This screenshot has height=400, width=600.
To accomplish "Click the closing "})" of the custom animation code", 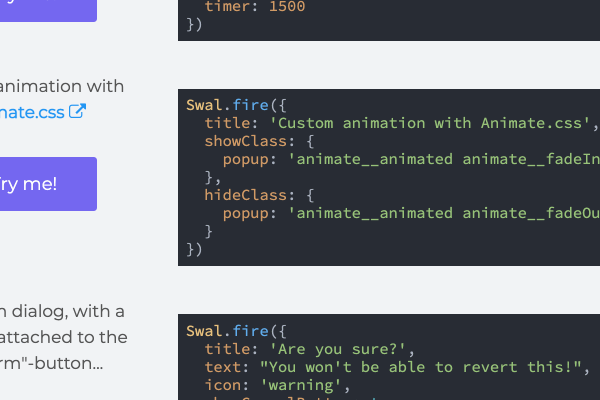I will pos(194,249).
